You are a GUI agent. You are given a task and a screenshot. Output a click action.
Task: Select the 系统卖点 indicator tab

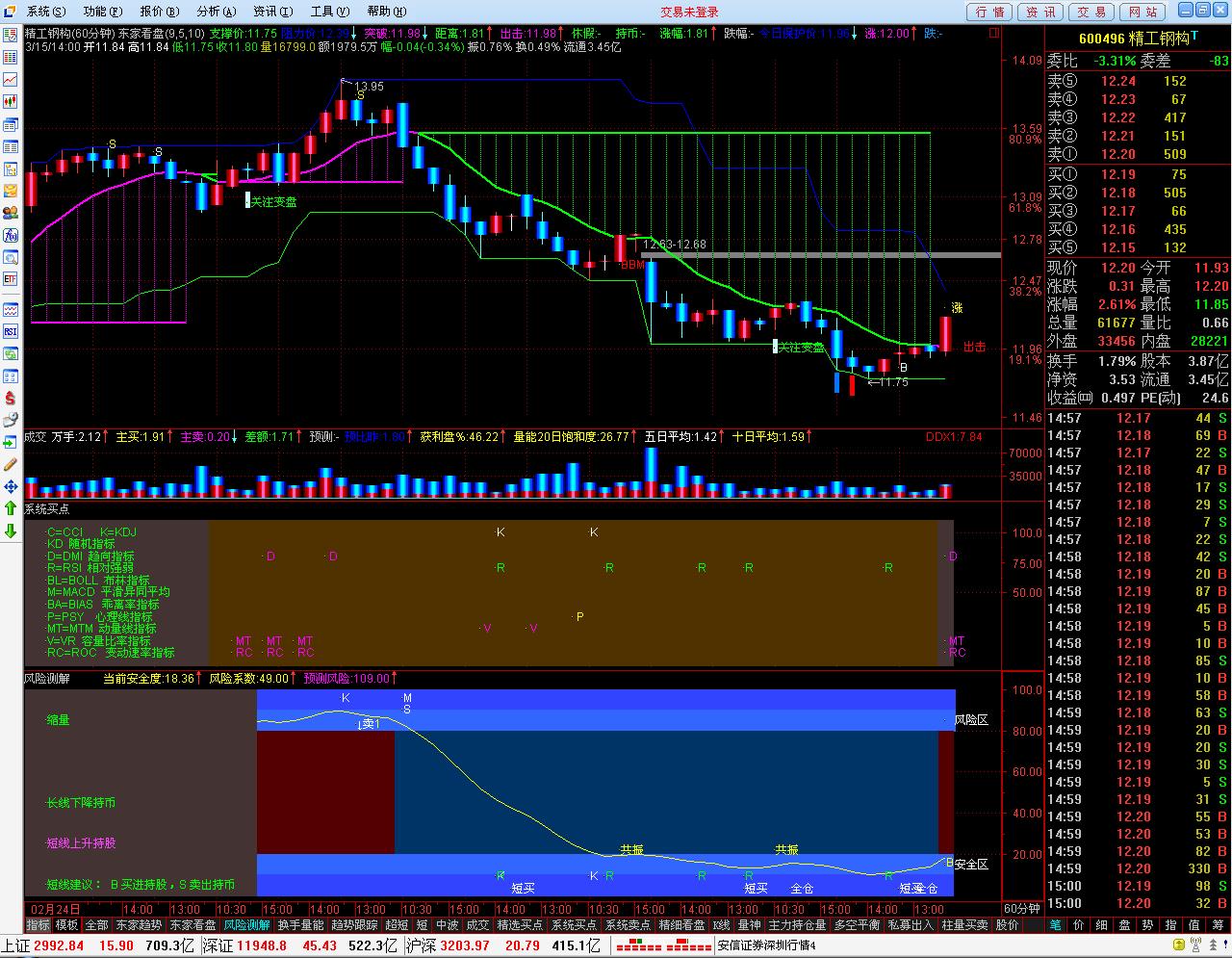tap(628, 925)
